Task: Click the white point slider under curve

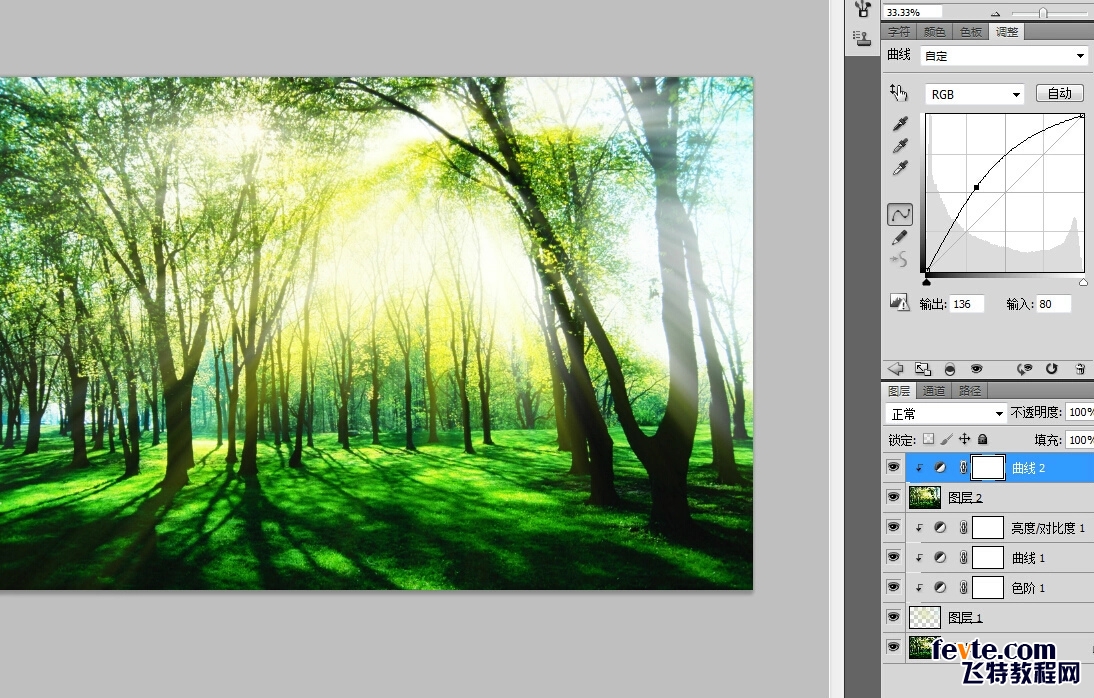Action: 1084,281
